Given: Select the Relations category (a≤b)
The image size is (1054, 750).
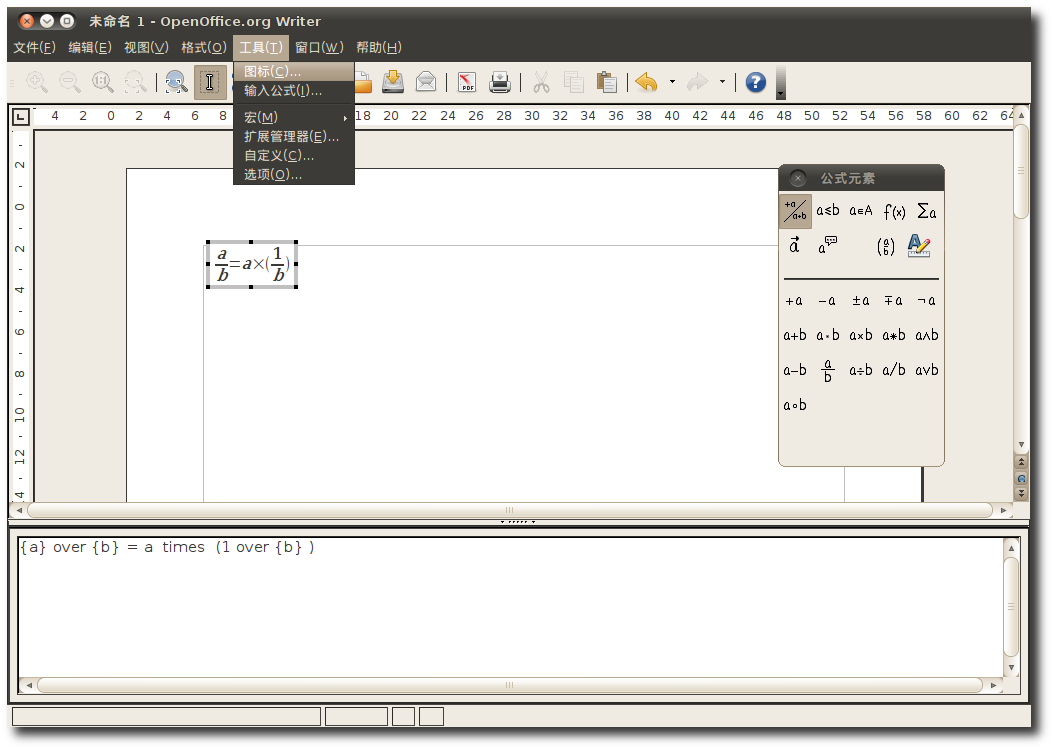Looking at the screenshot, I should tap(828, 211).
